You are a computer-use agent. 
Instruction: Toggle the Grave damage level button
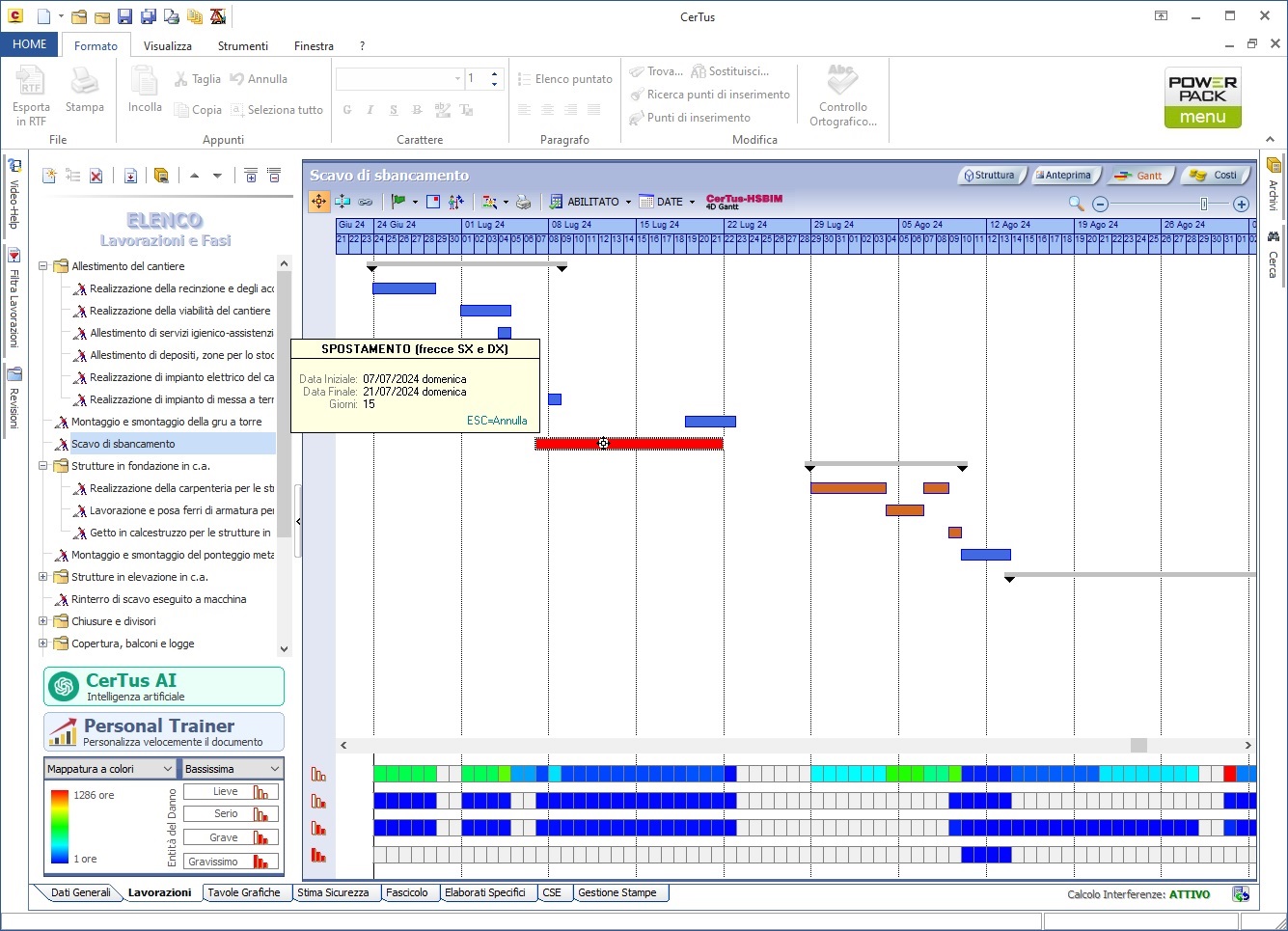232,837
